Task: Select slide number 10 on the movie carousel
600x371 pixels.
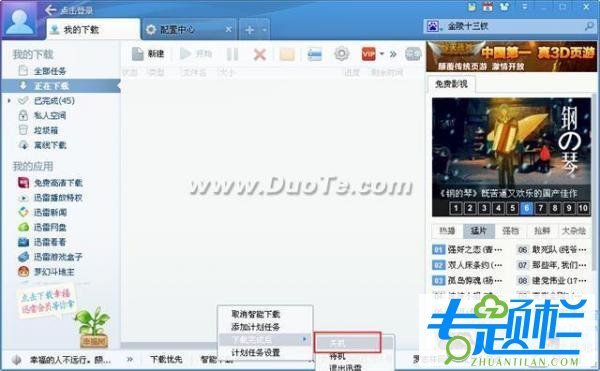Action: 583,208
